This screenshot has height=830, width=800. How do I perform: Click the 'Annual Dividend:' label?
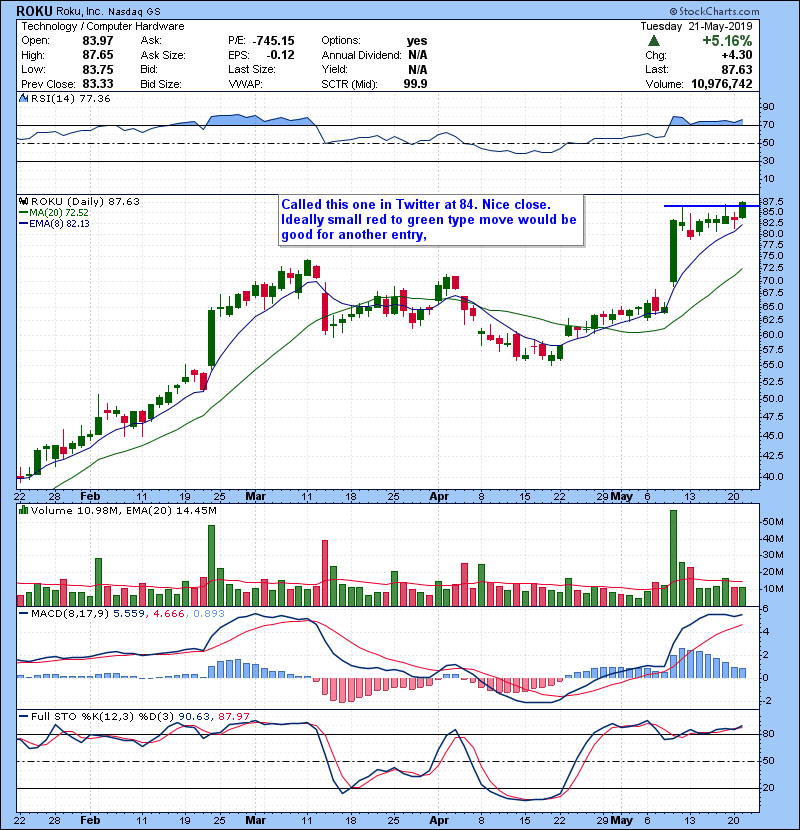[x=362, y=55]
